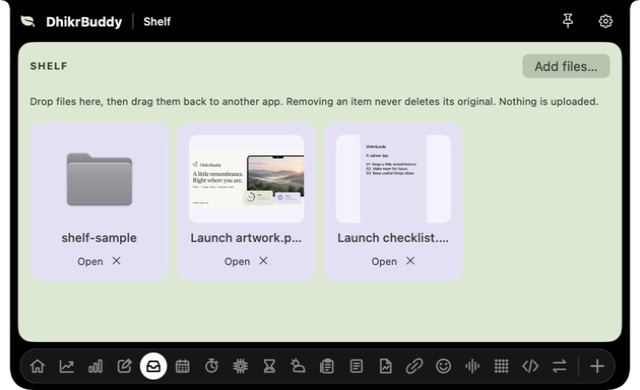Open the audio waveform icon

[472, 366]
